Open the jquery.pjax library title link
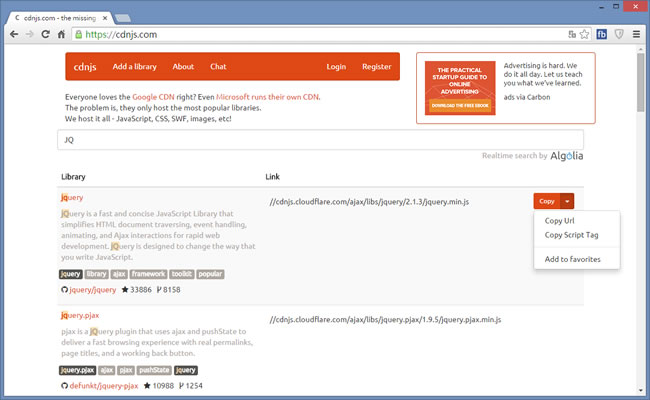The height and width of the screenshot is (400, 650). click(x=80, y=315)
